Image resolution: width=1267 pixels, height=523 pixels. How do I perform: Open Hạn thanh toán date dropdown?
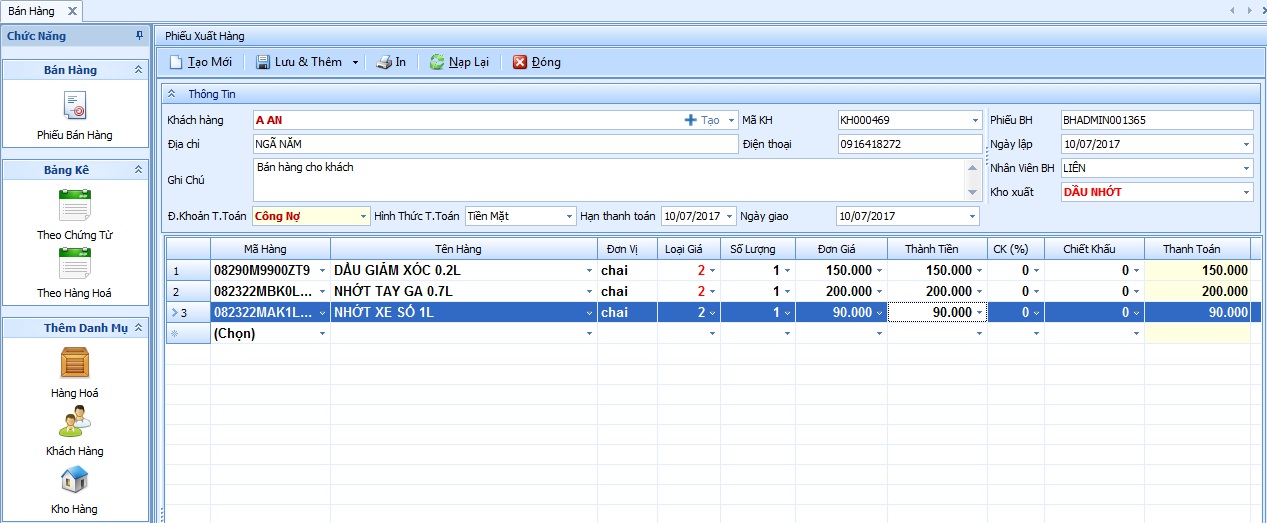click(x=730, y=216)
